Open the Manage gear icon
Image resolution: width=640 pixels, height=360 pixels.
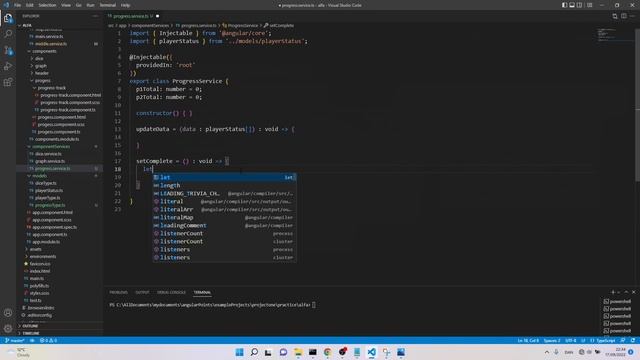[x=8, y=328]
